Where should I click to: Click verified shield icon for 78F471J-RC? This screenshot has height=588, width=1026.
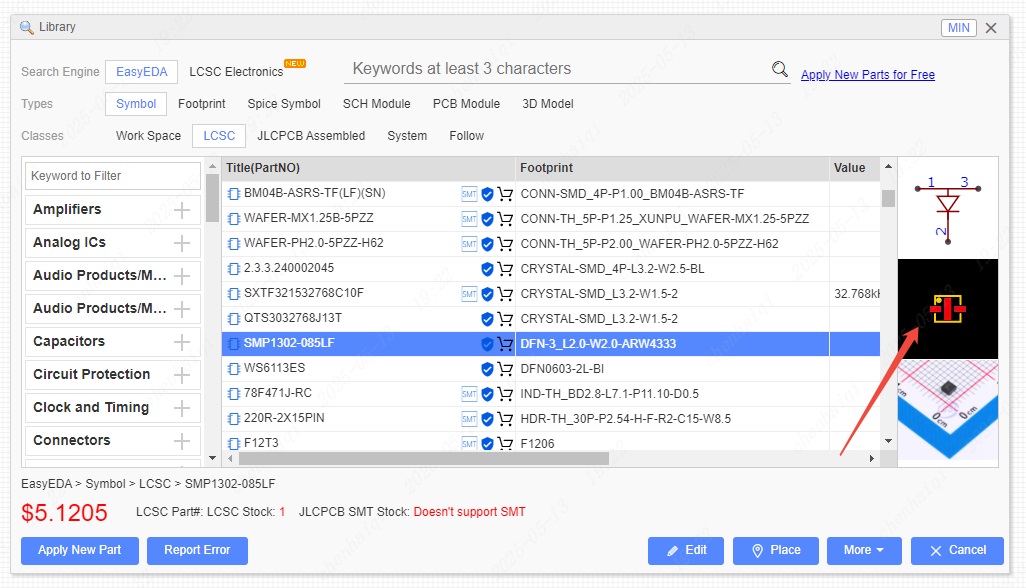pos(488,394)
